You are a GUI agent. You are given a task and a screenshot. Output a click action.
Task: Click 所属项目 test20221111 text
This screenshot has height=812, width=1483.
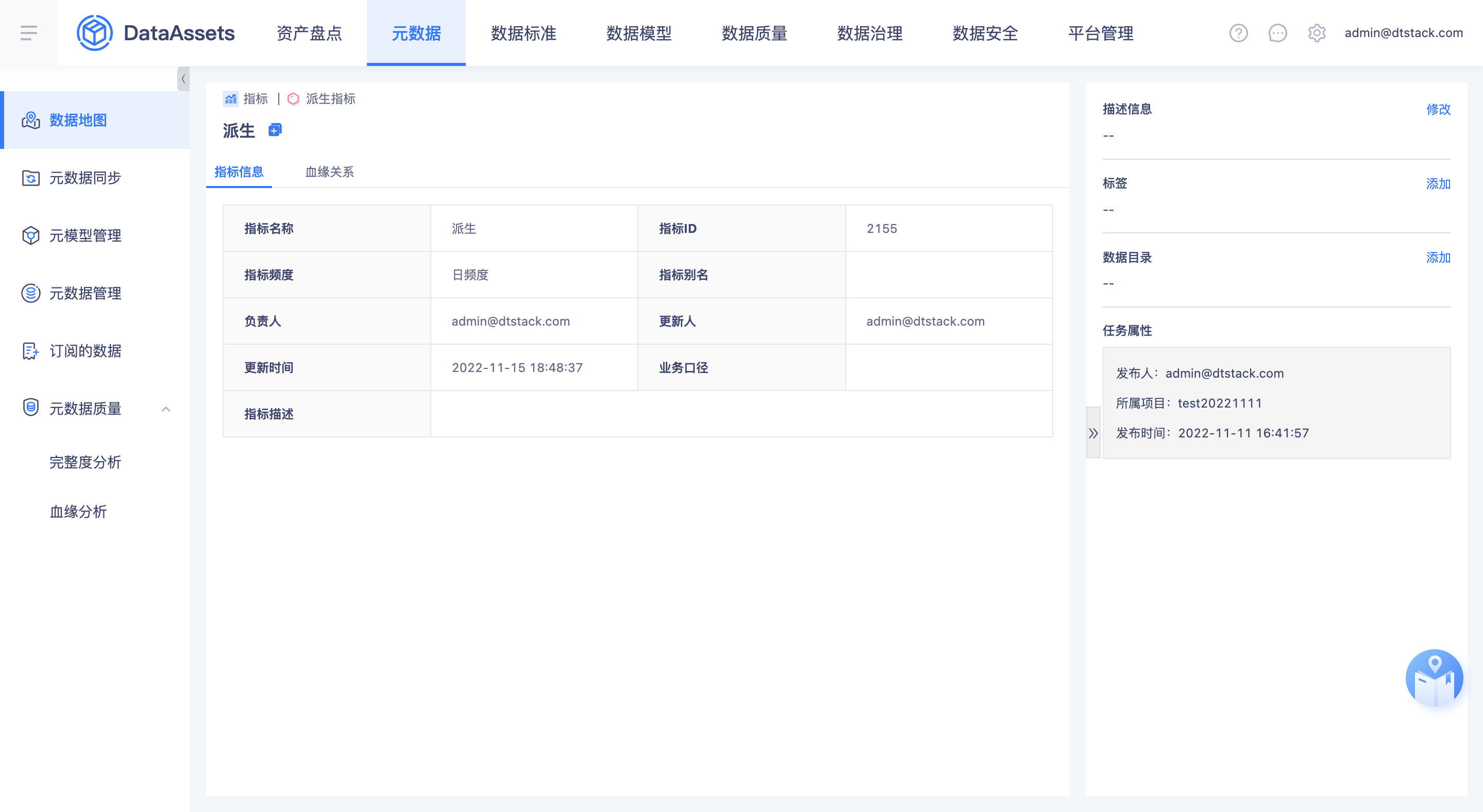coord(1188,403)
